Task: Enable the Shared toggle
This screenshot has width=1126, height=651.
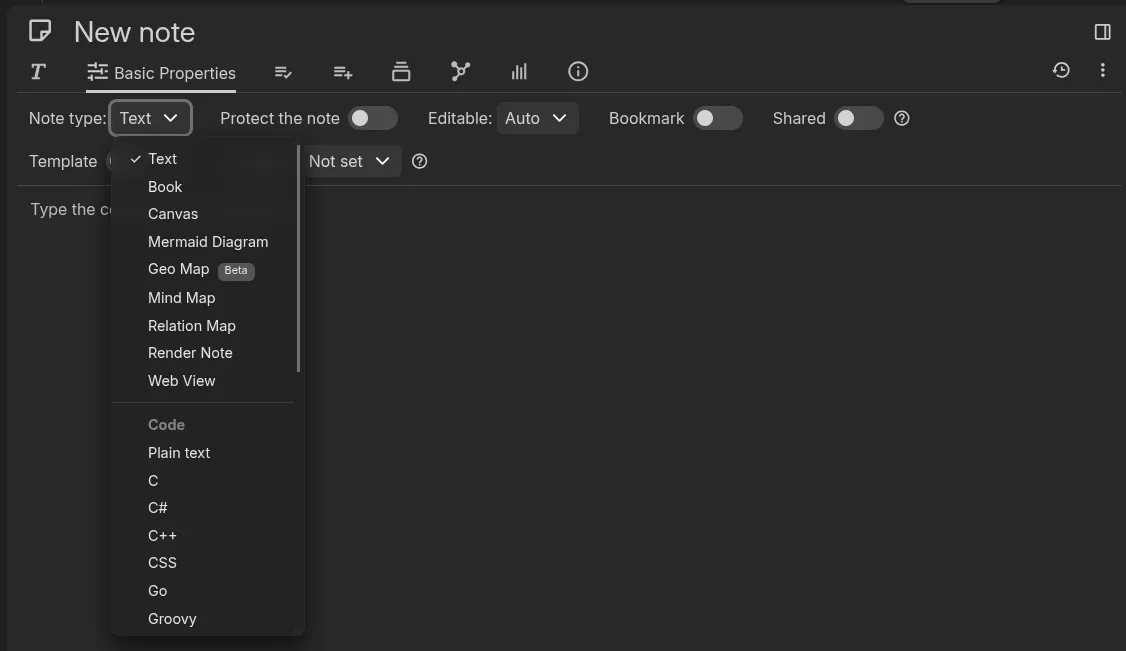Action: pos(858,118)
